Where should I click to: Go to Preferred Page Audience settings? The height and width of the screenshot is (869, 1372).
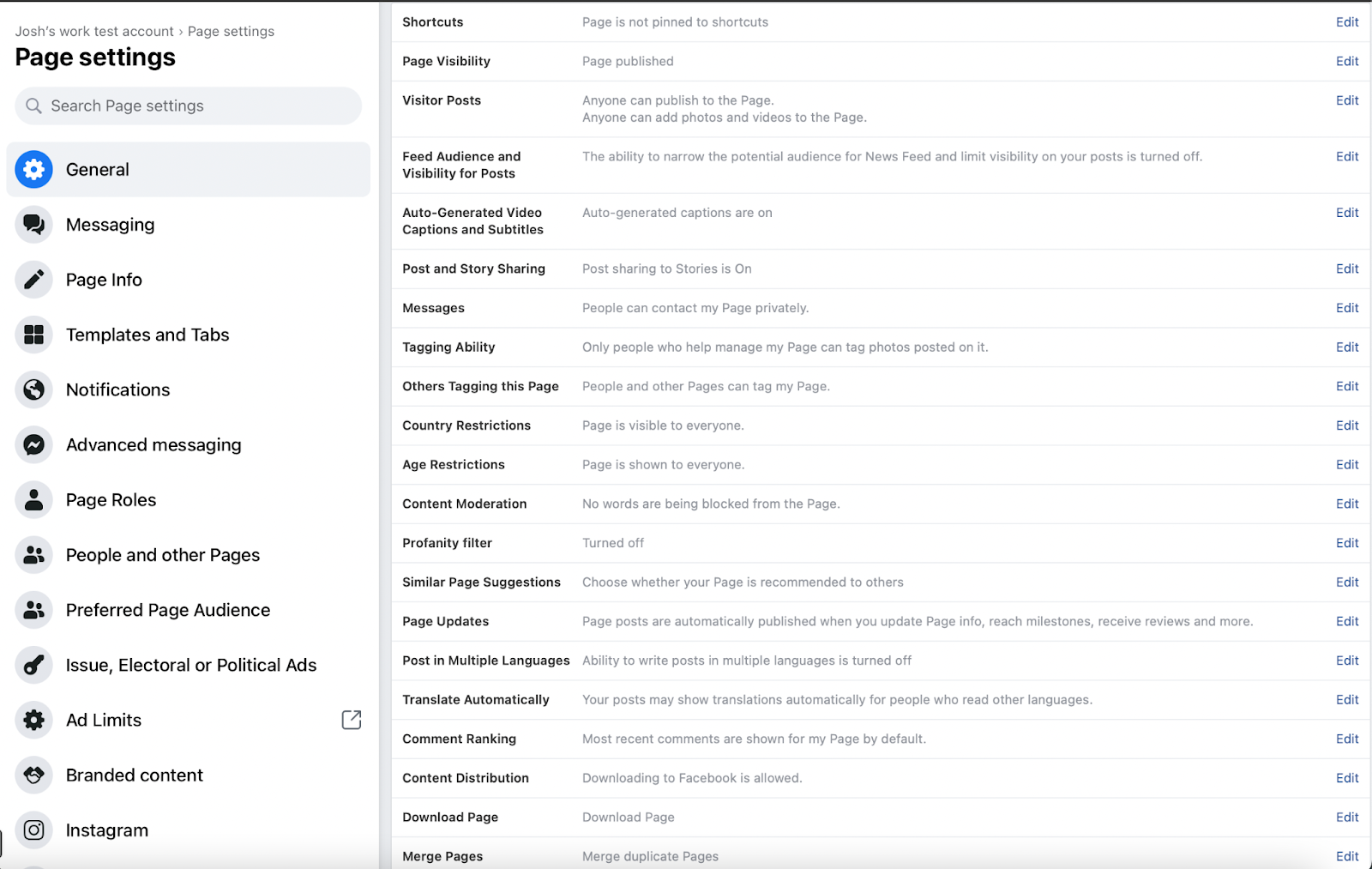[x=167, y=610]
